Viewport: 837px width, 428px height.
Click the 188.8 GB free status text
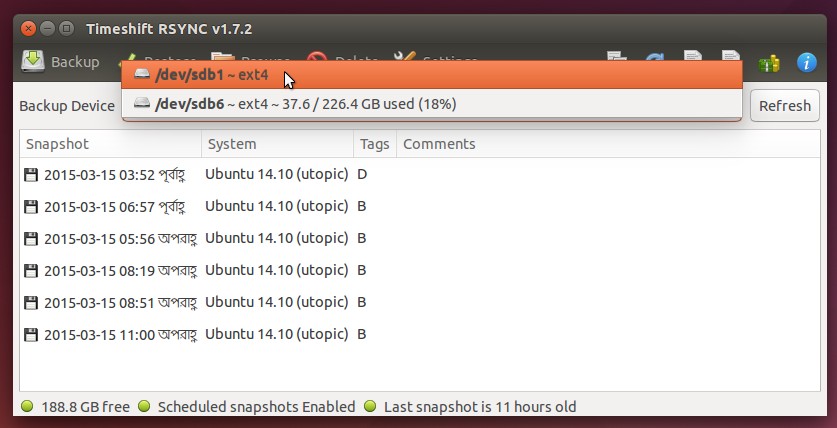85,407
